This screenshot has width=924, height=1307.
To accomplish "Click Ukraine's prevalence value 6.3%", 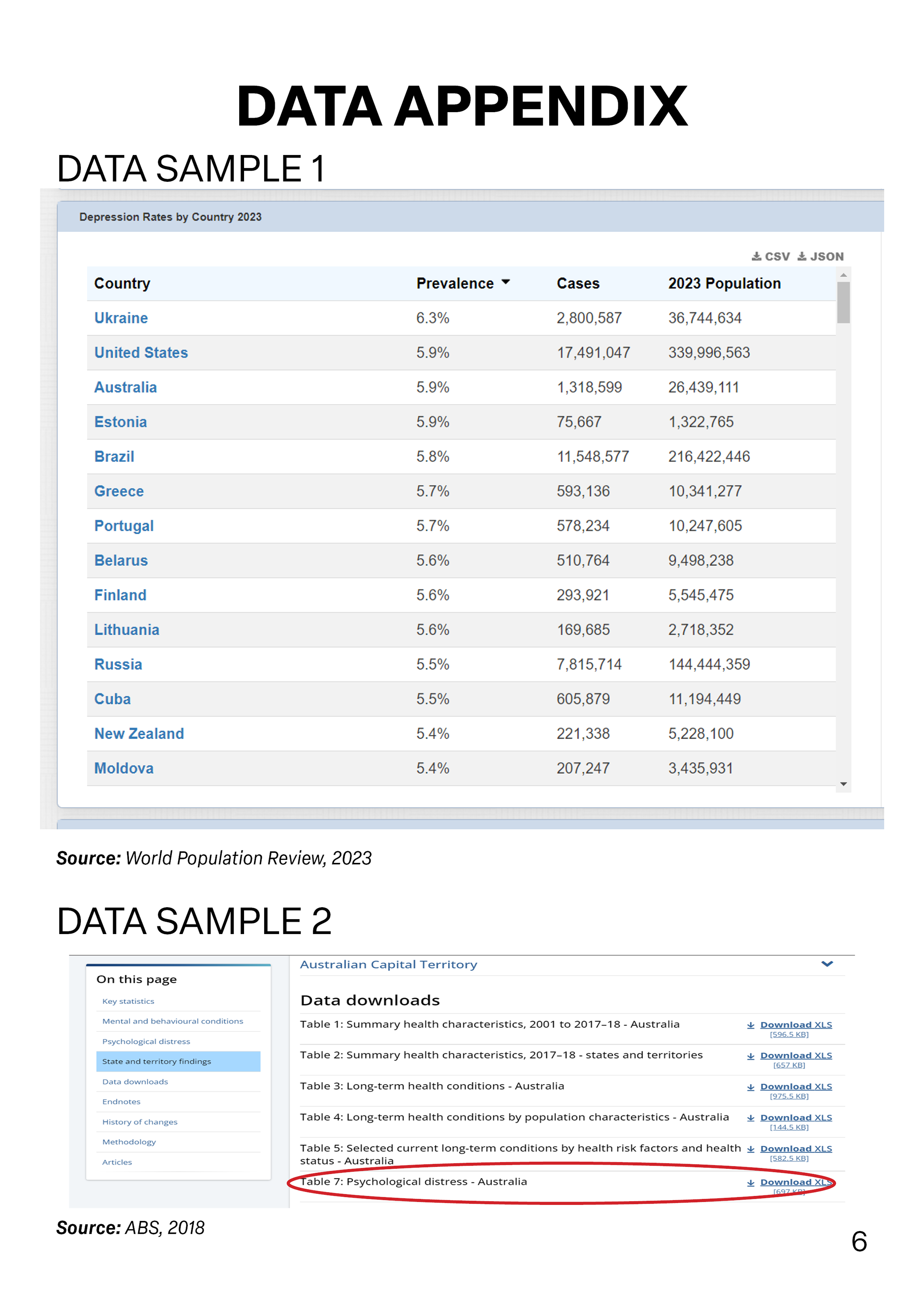I will pos(433,318).
